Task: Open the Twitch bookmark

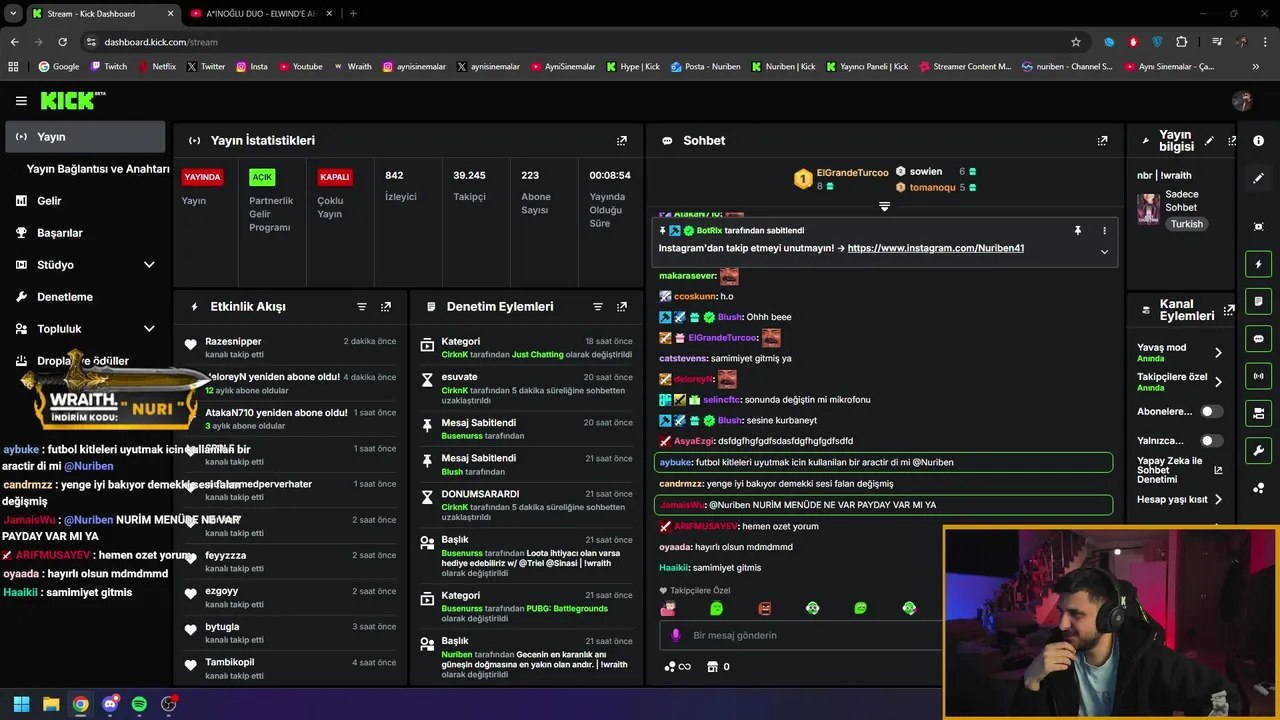Action: point(109,67)
